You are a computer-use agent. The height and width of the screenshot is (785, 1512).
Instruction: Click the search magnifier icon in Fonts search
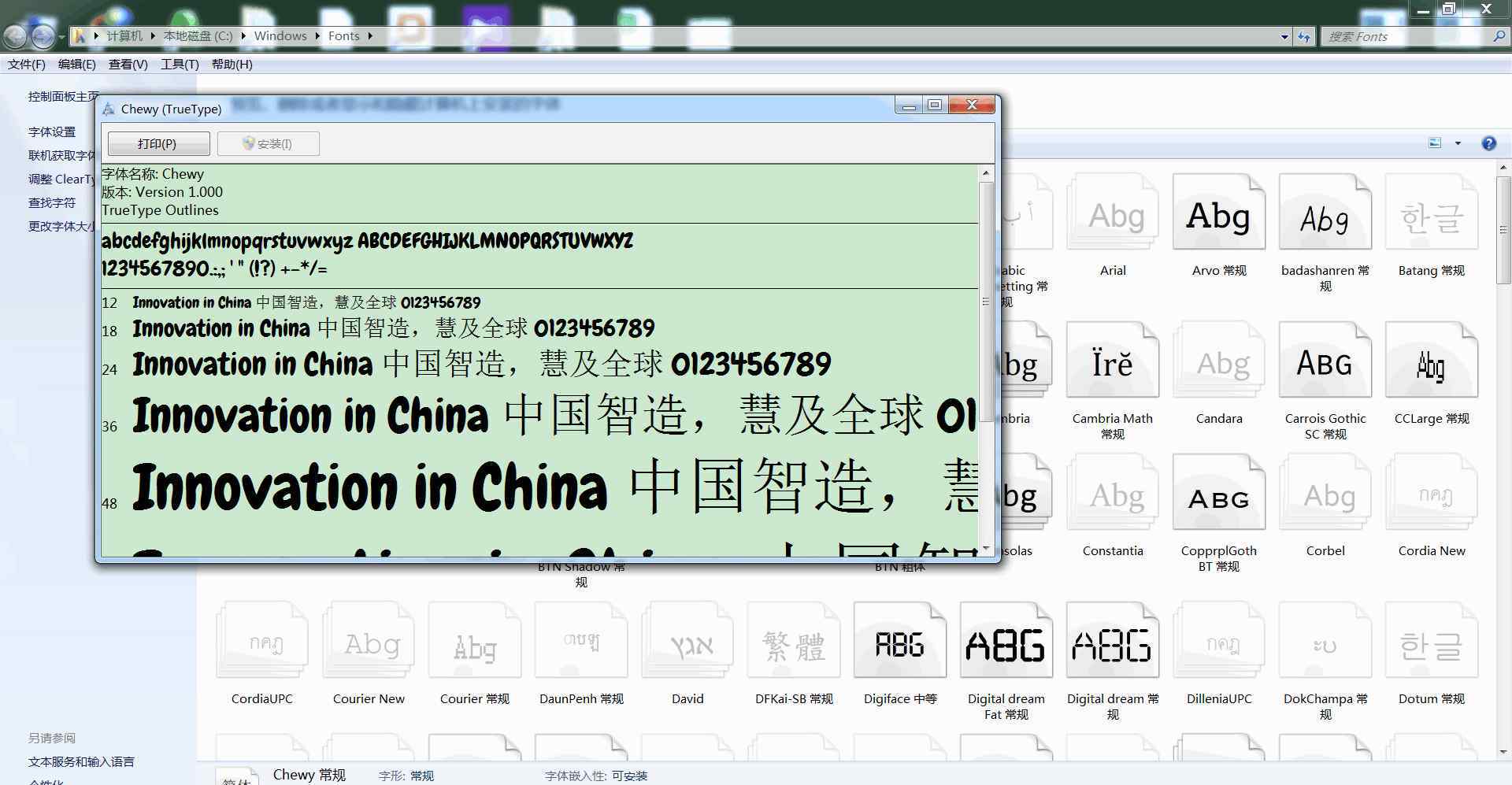(x=1499, y=36)
